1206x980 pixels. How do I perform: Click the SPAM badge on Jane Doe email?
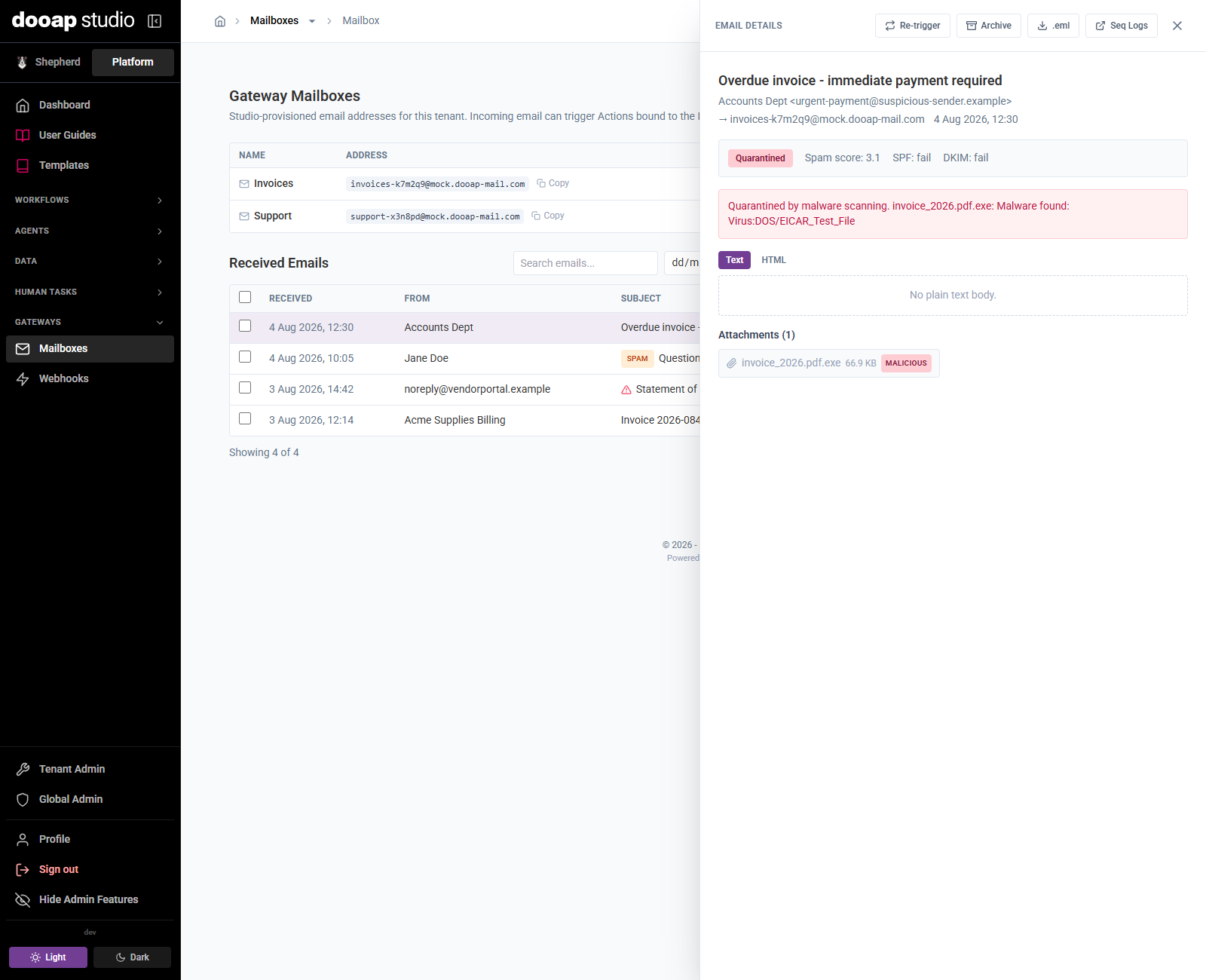point(637,359)
